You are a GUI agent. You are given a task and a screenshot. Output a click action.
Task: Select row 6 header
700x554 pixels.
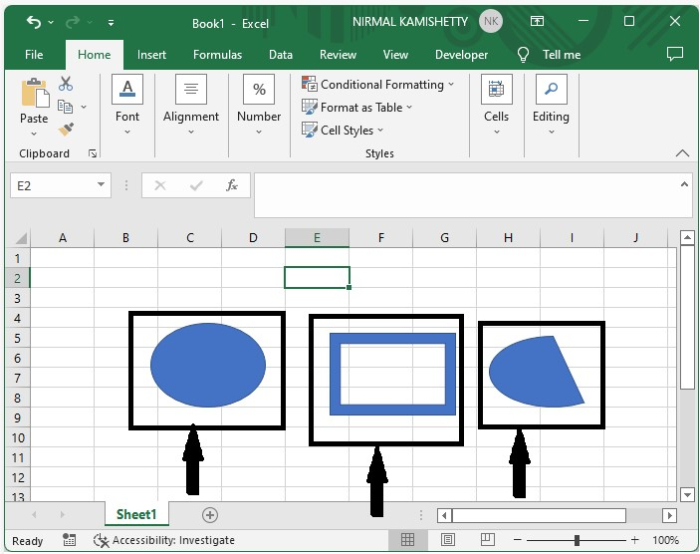point(17,358)
